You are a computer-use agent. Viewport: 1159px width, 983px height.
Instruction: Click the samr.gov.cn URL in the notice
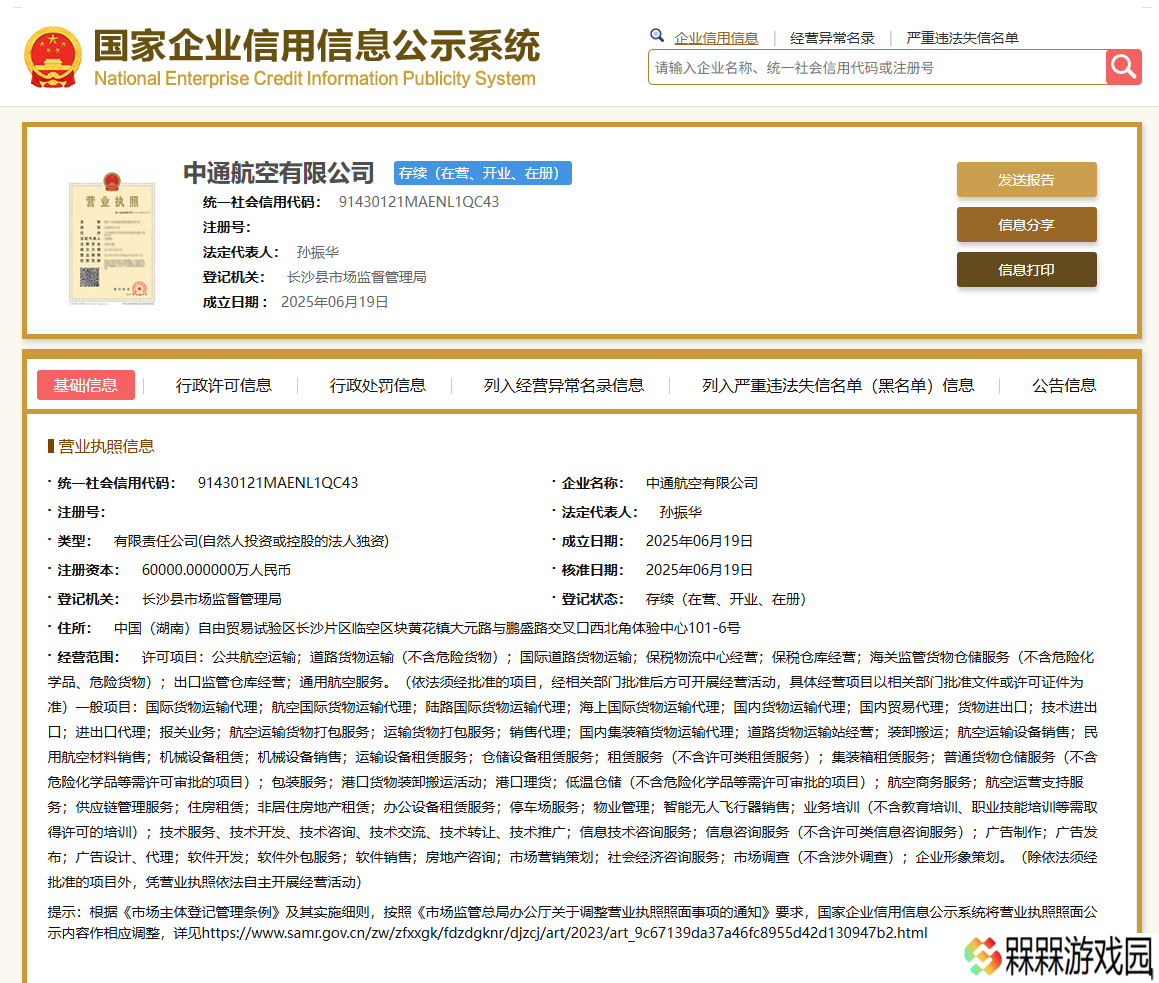pyautogui.click(x=565, y=933)
